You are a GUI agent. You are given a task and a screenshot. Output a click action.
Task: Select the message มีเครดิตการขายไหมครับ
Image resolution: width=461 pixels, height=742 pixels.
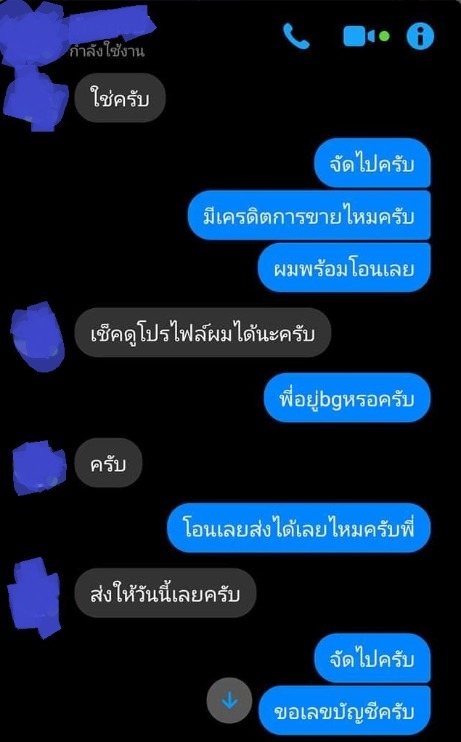pos(309,215)
